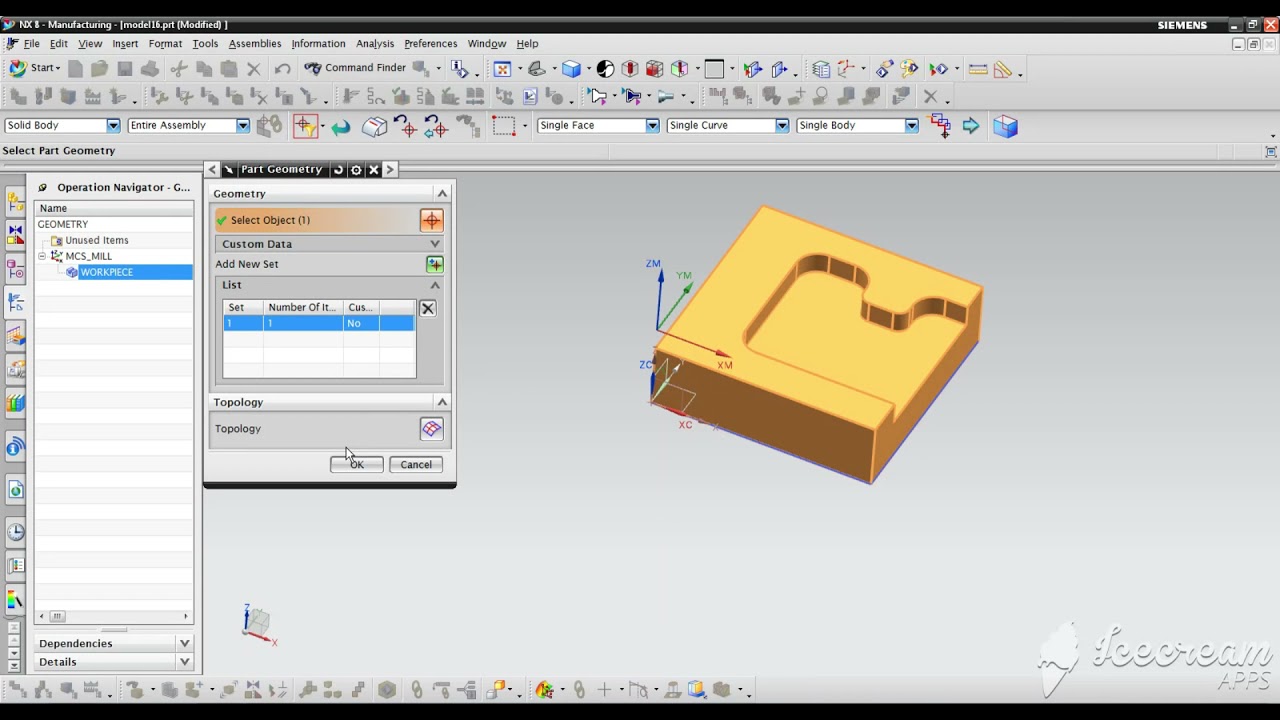This screenshot has width=1280, height=720.
Task: Click the black-white half-circle view icon
Action: [x=605, y=69]
